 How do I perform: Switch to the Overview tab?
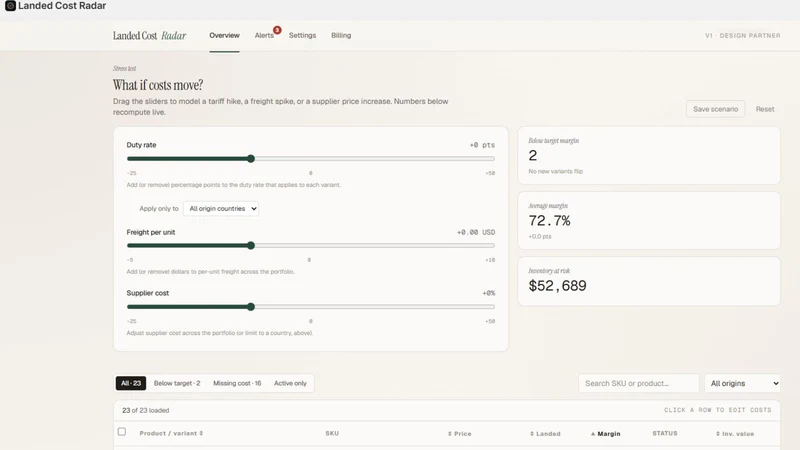point(224,35)
